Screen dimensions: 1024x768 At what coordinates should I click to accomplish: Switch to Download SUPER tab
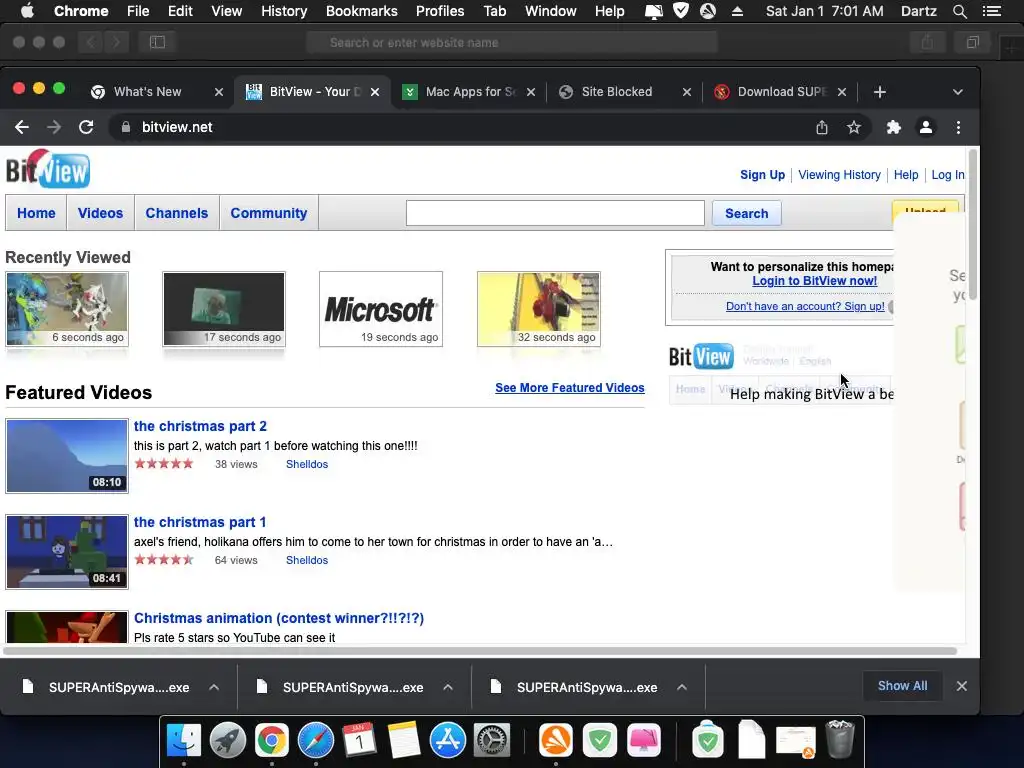782,92
